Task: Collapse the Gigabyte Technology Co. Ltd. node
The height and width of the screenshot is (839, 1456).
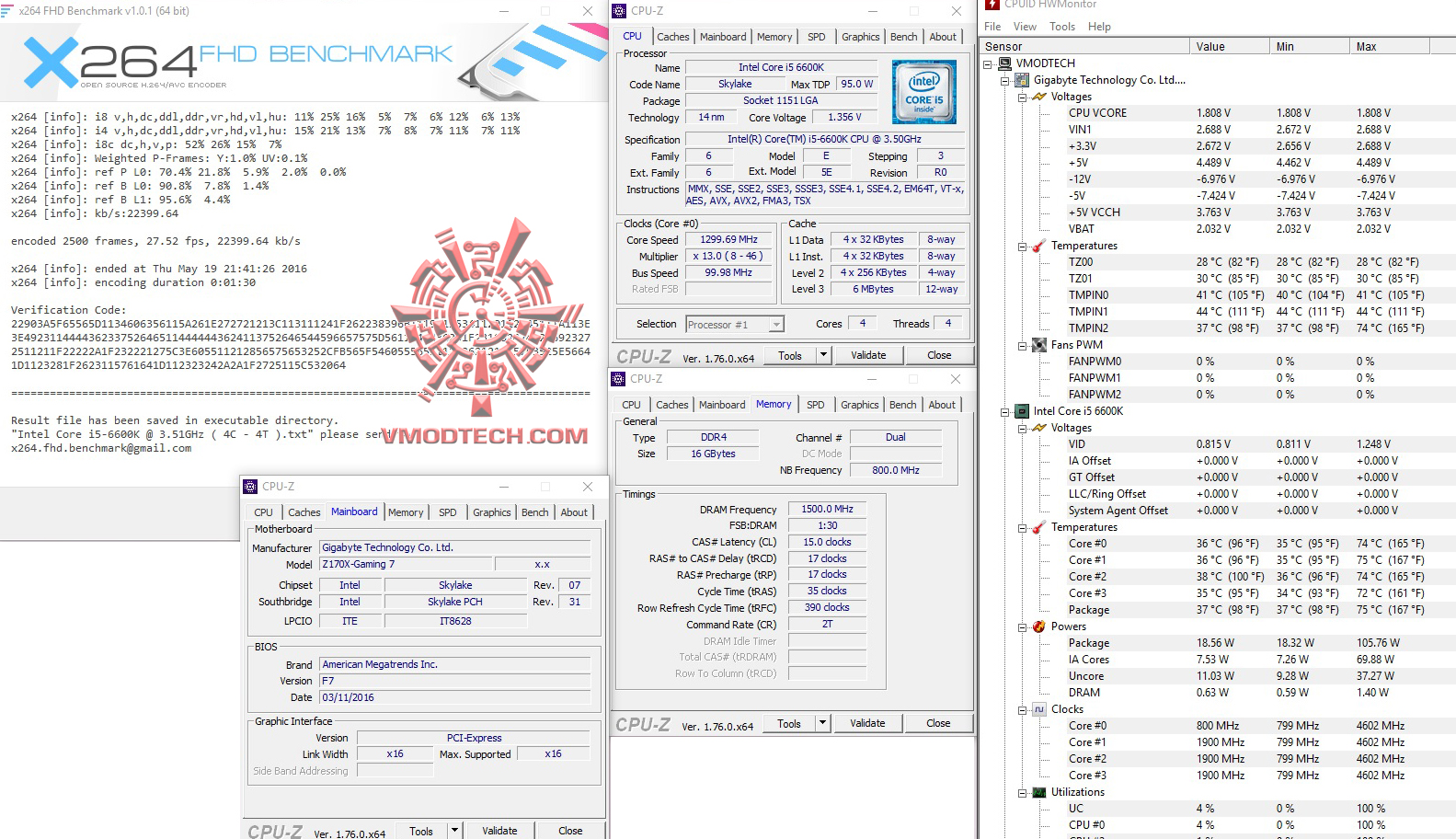Action: tap(1005, 81)
